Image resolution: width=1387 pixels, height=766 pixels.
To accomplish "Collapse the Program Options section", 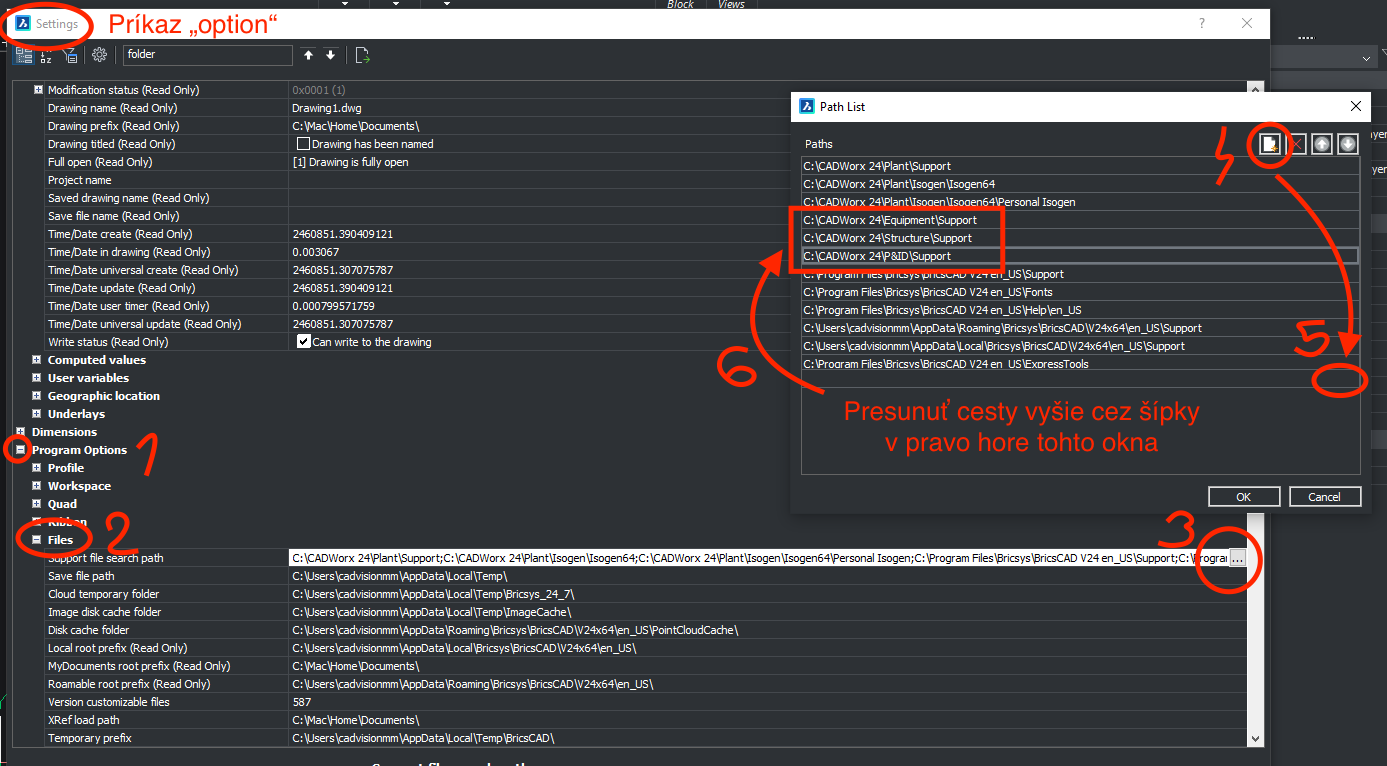I will (21, 450).
